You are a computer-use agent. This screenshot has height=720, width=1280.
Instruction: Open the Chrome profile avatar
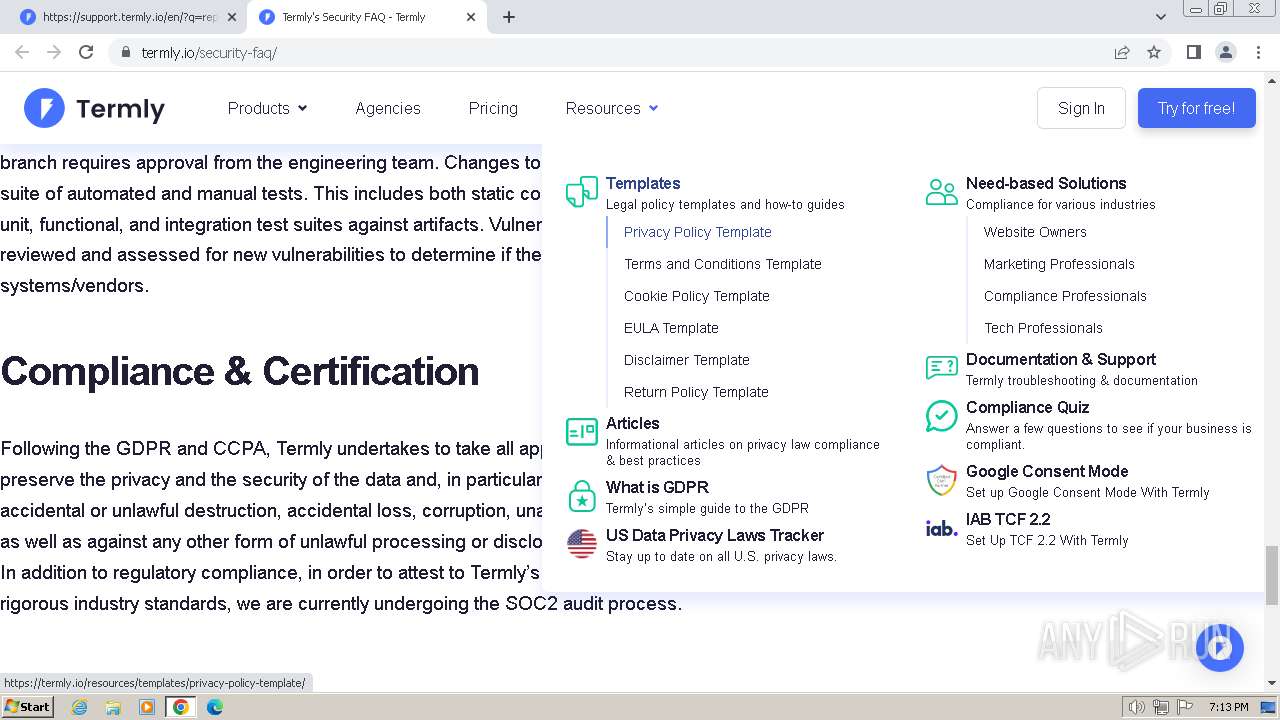(x=1226, y=52)
